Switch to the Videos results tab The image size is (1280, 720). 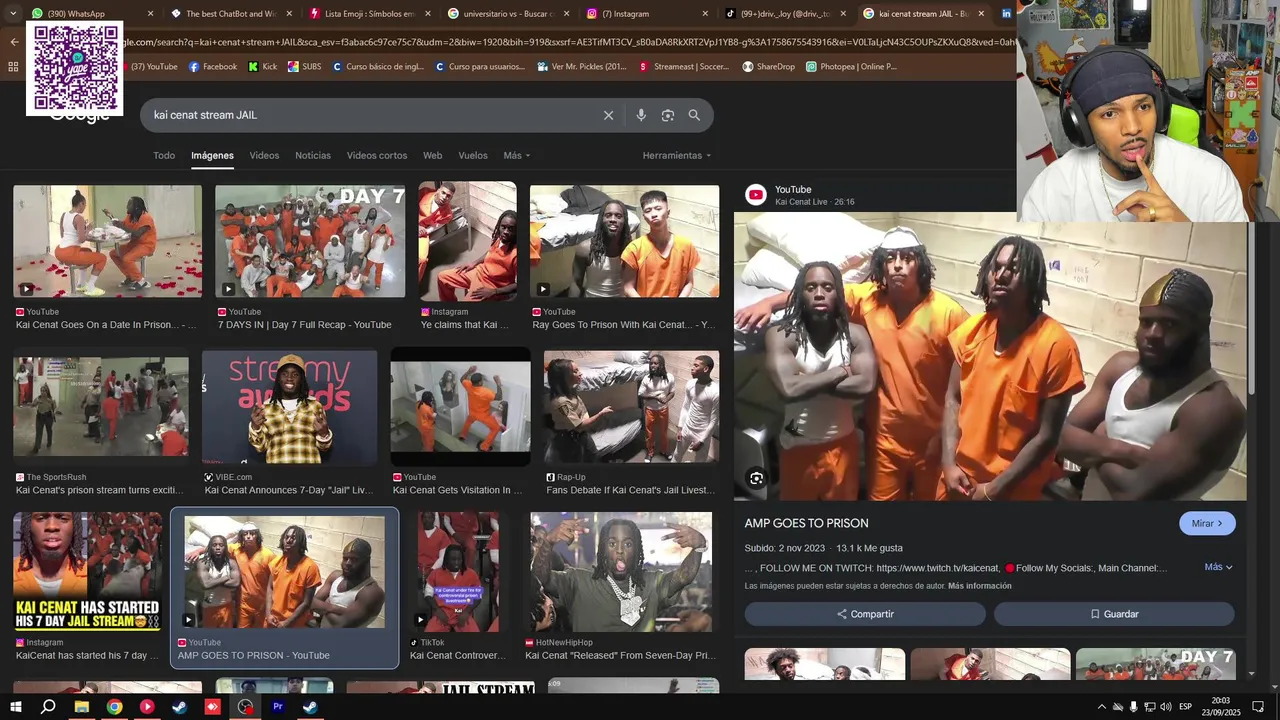[x=264, y=156]
